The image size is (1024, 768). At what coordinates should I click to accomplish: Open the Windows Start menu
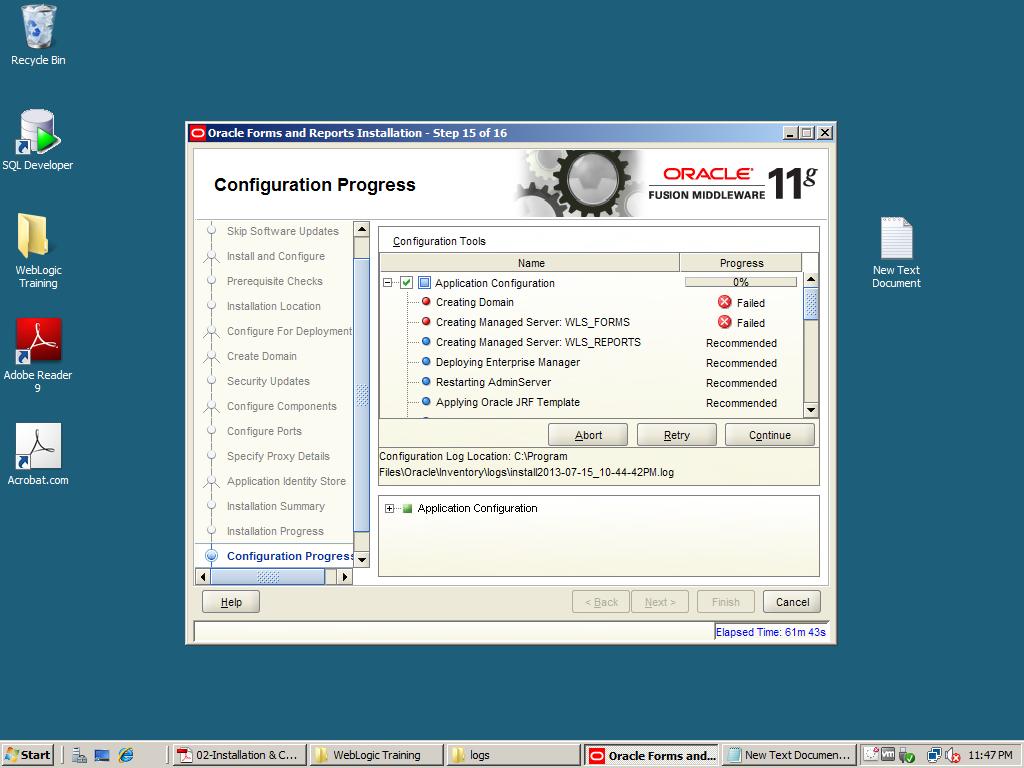click(28, 755)
